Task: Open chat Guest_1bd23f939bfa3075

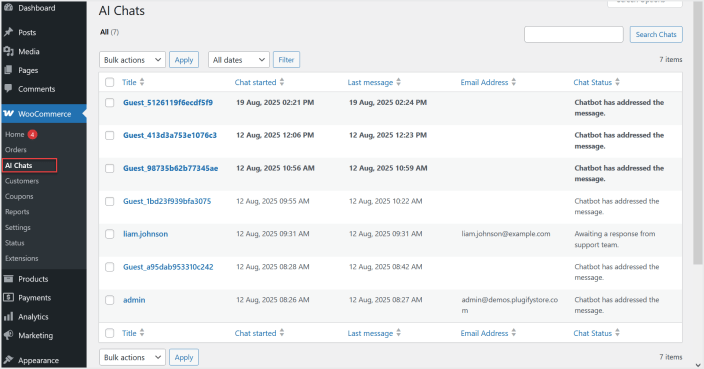Action: click(x=167, y=201)
